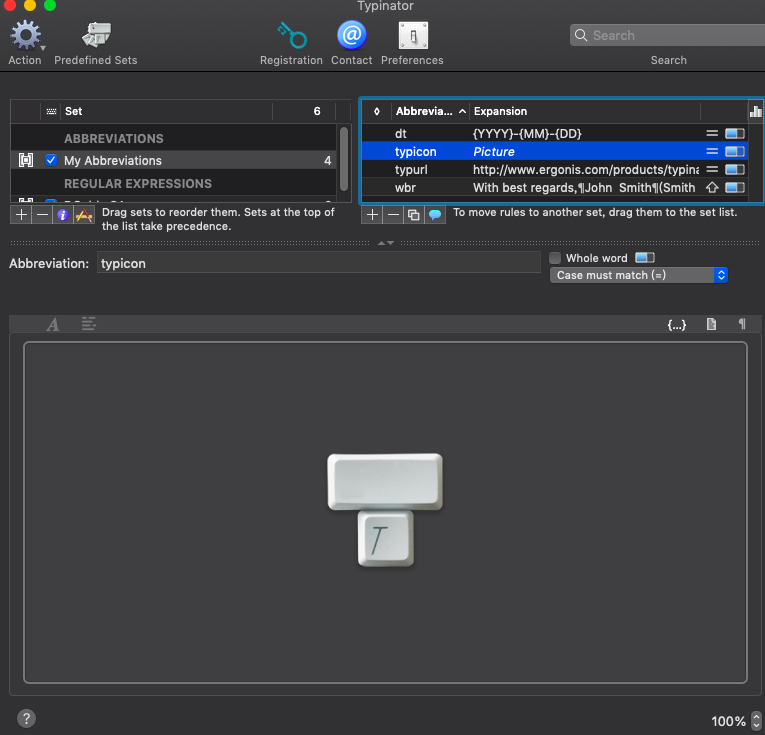
Task: Click the keyboard icon column header
Action: pyautogui.click(x=51, y=111)
